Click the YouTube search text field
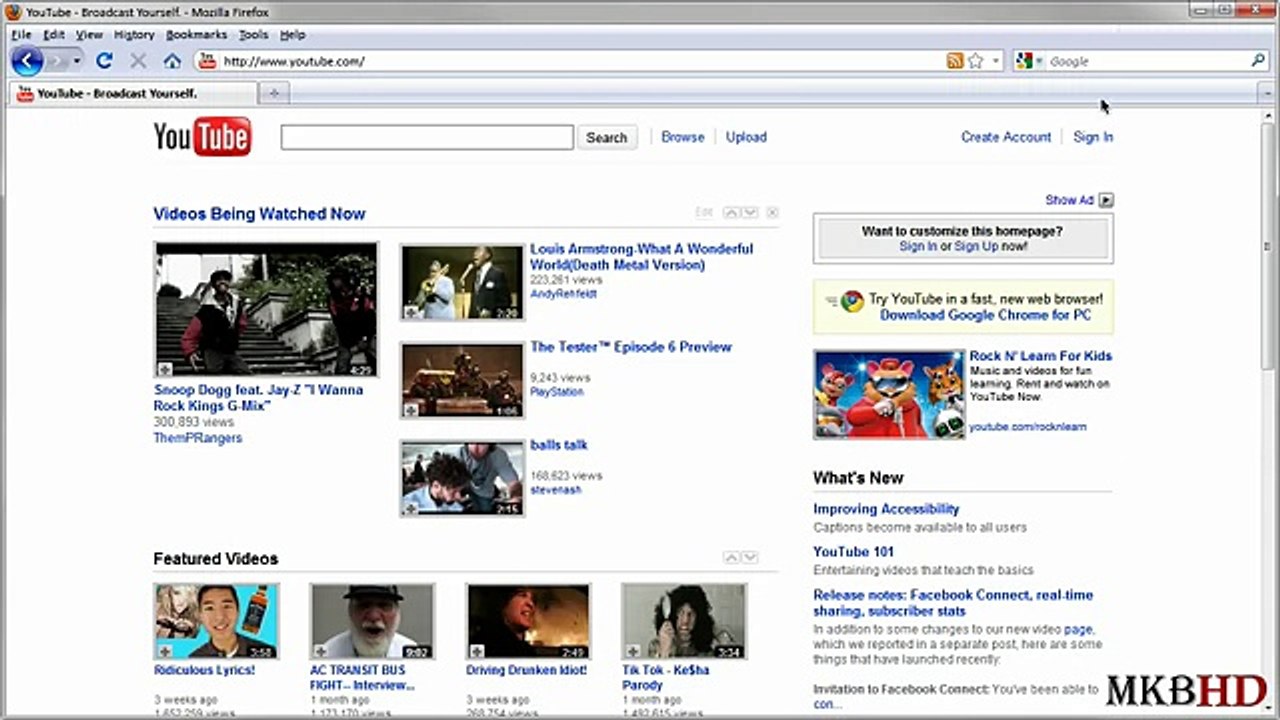Screen dimensions: 1280x720 (427, 137)
